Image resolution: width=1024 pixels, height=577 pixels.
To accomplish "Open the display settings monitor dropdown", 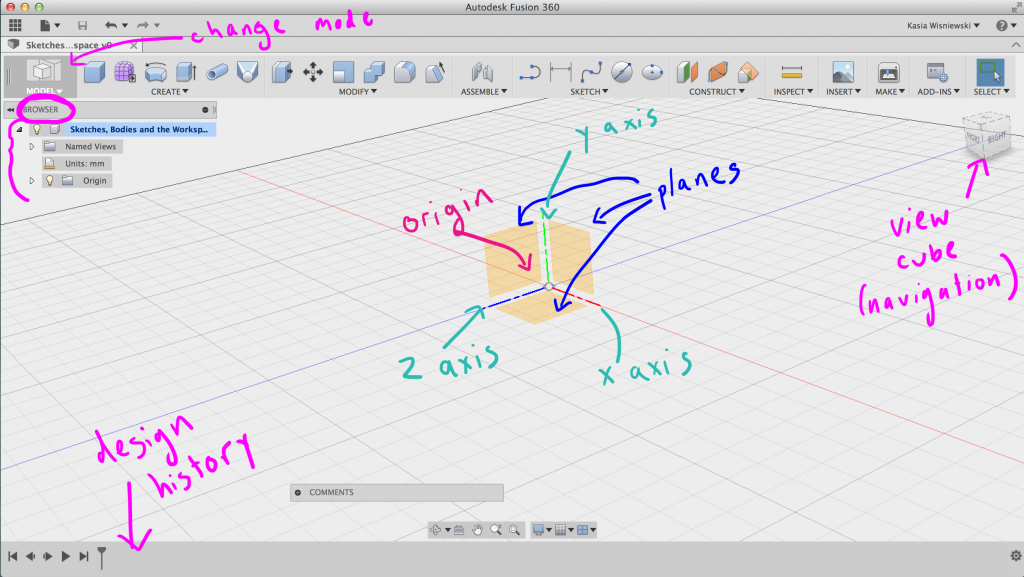I will [x=541, y=530].
